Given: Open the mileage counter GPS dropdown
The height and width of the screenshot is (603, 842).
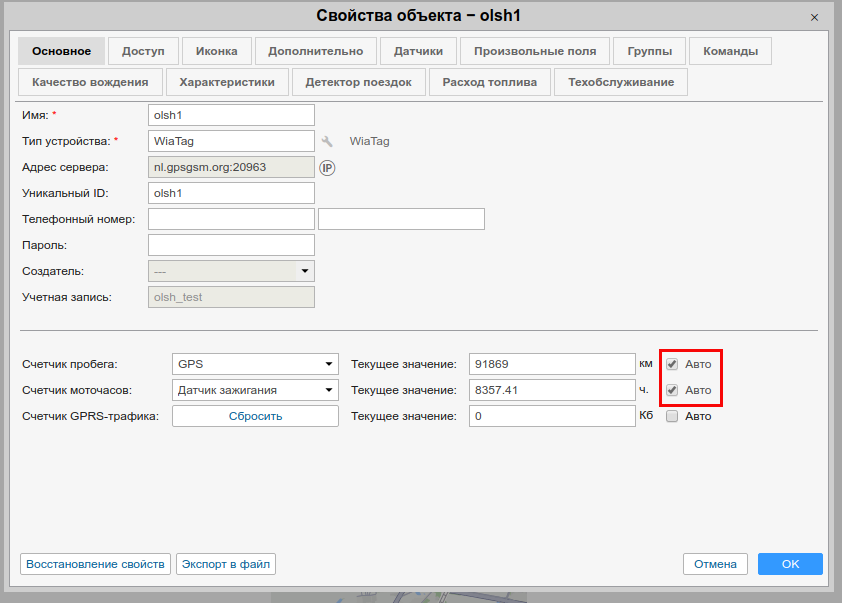Looking at the screenshot, I should click(x=255, y=364).
